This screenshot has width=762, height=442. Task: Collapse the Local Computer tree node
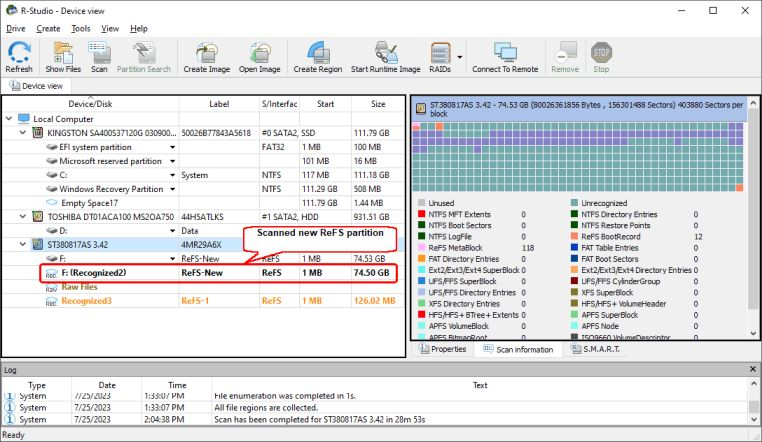[x=9, y=119]
